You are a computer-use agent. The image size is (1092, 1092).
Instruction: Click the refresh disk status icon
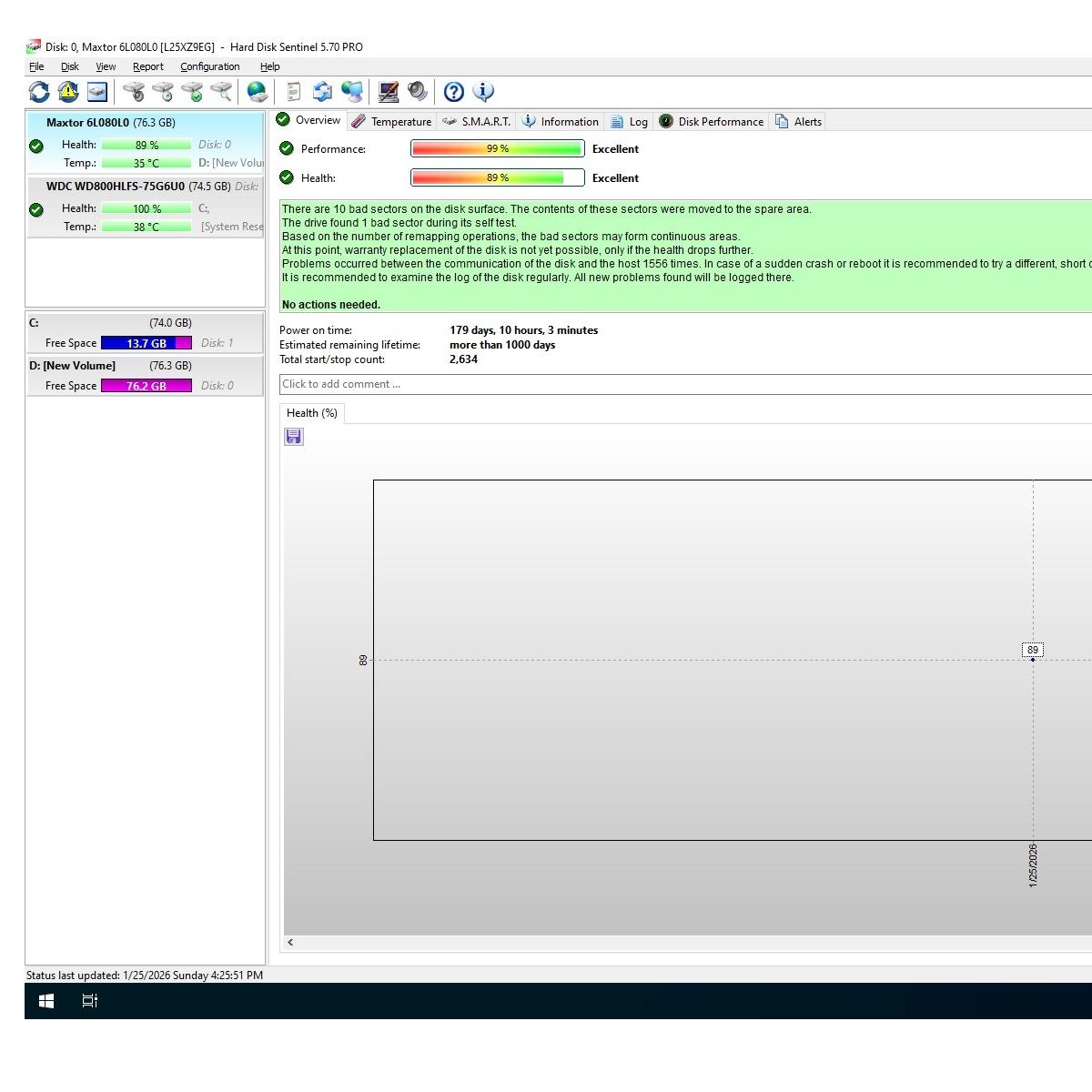click(x=39, y=92)
